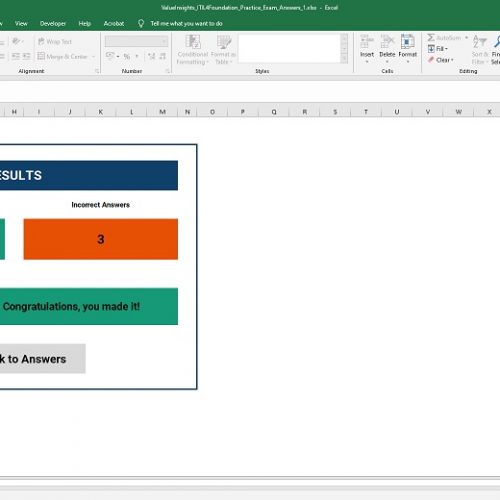Open Merge & Center dropdown arrow
This screenshot has height=500, width=500.
pyautogui.click(x=94, y=57)
